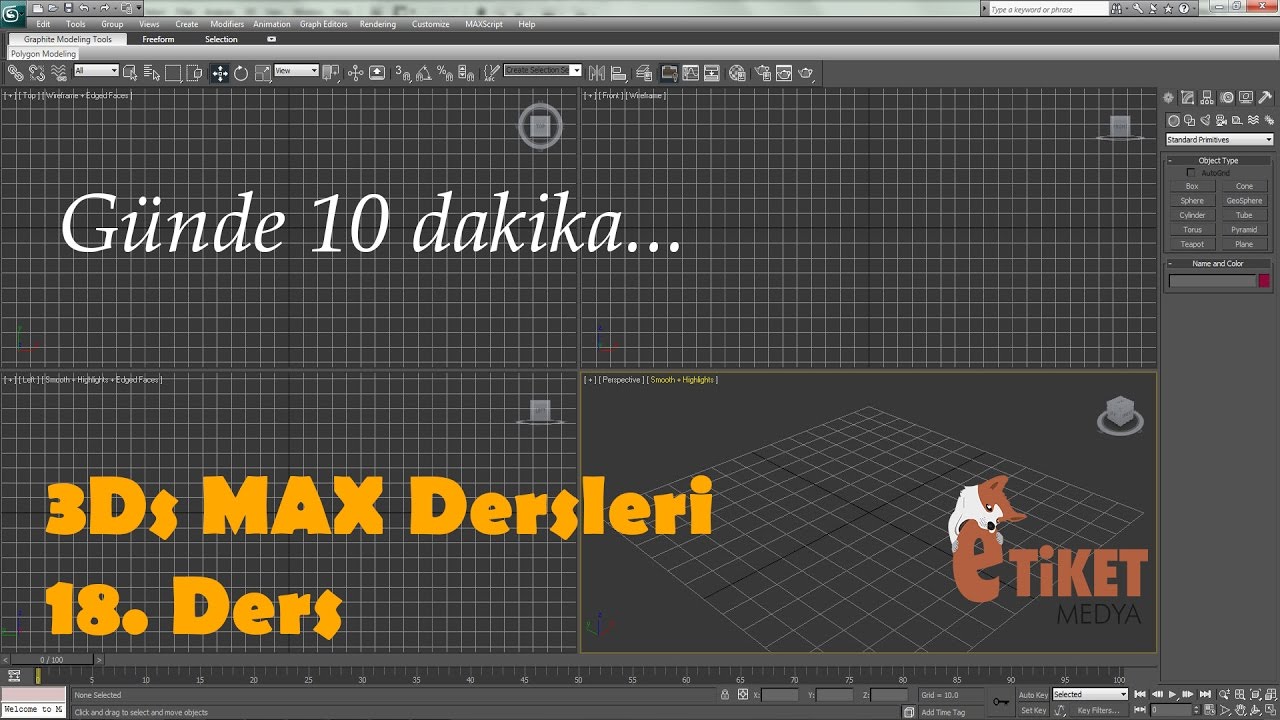Open the Material Editor icon
1280x720 pixels.
click(x=737, y=73)
